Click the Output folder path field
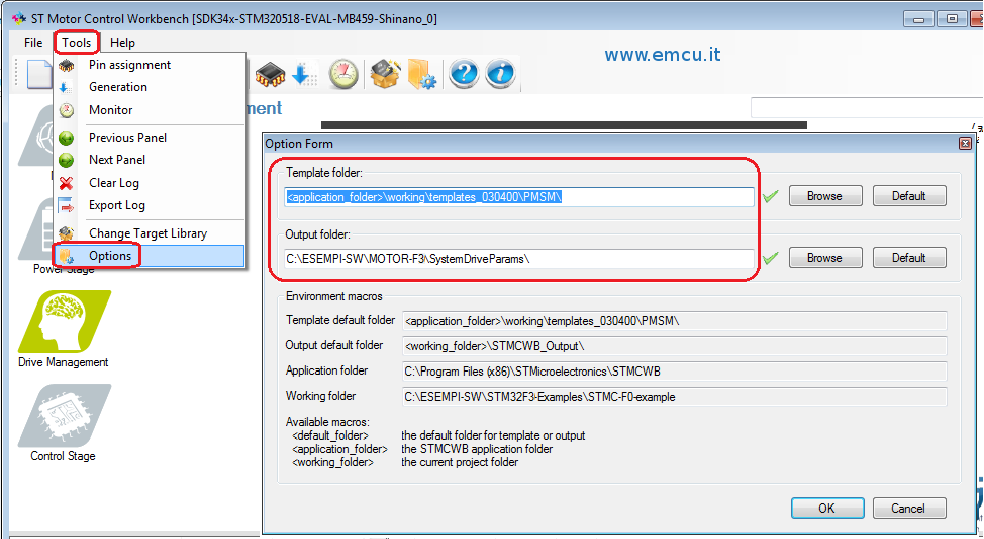This screenshot has width=984, height=539. tap(519, 259)
